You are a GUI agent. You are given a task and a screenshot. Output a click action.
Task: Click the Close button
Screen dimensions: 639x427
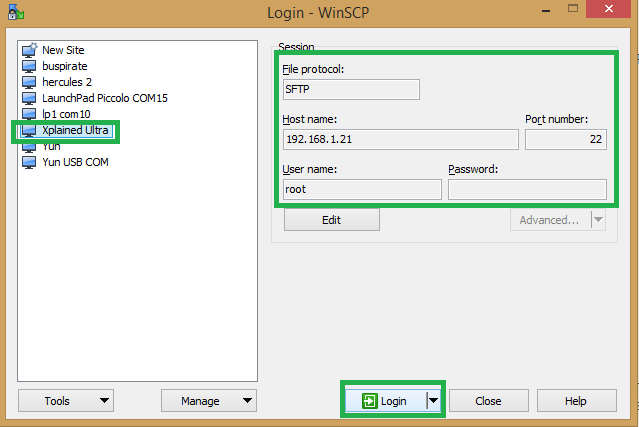(x=489, y=401)
